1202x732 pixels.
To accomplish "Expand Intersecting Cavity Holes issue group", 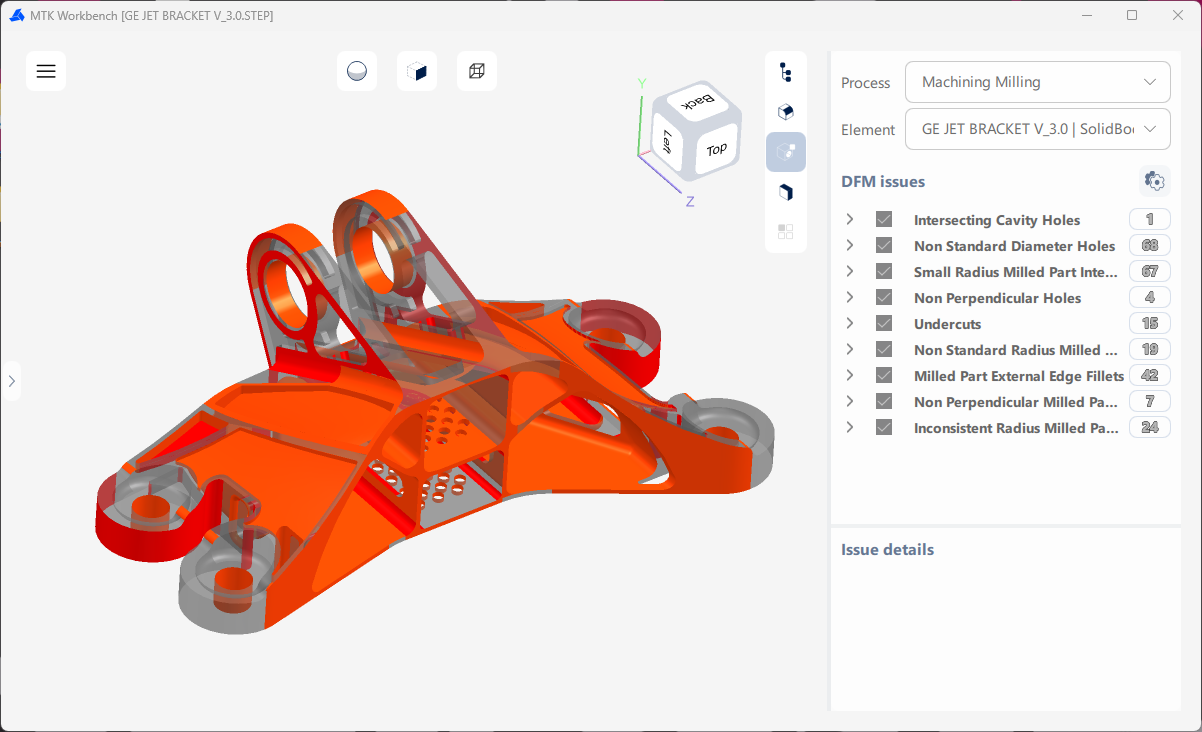I will (x=850, y=220).
